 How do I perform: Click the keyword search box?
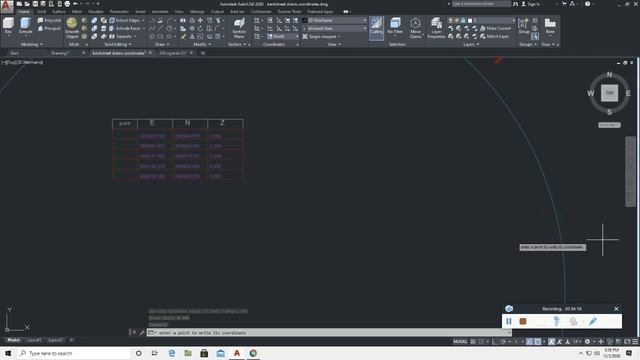(480, 4)
